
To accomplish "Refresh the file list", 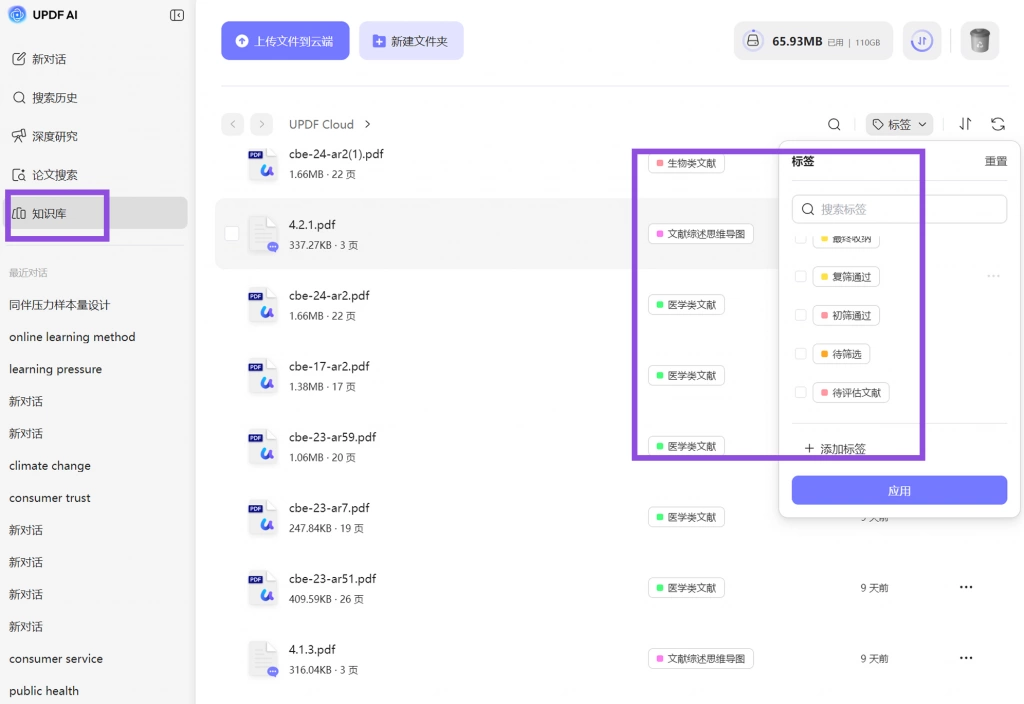I will [997, 124].
